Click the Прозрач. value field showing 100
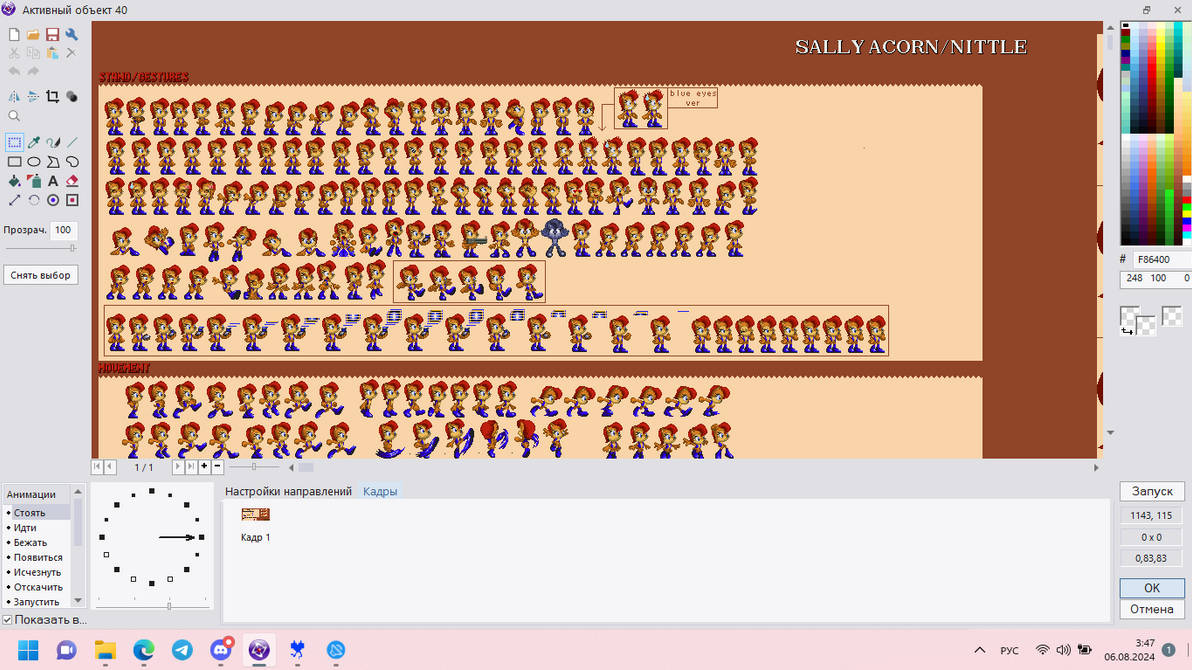This screenshot has width=1192, height=670. pos(65,230)
